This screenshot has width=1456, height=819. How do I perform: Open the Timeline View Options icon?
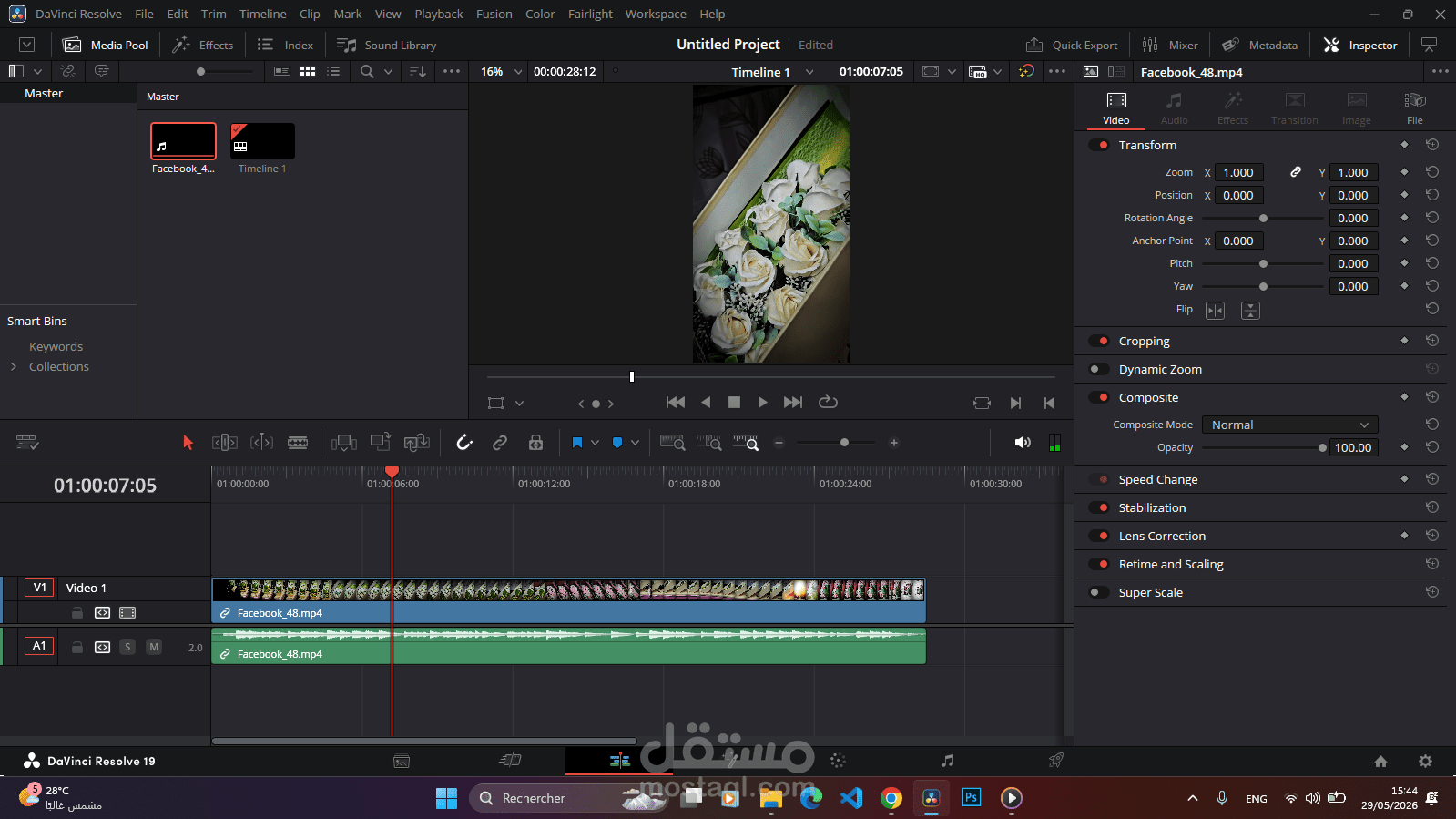coord(27,443)
